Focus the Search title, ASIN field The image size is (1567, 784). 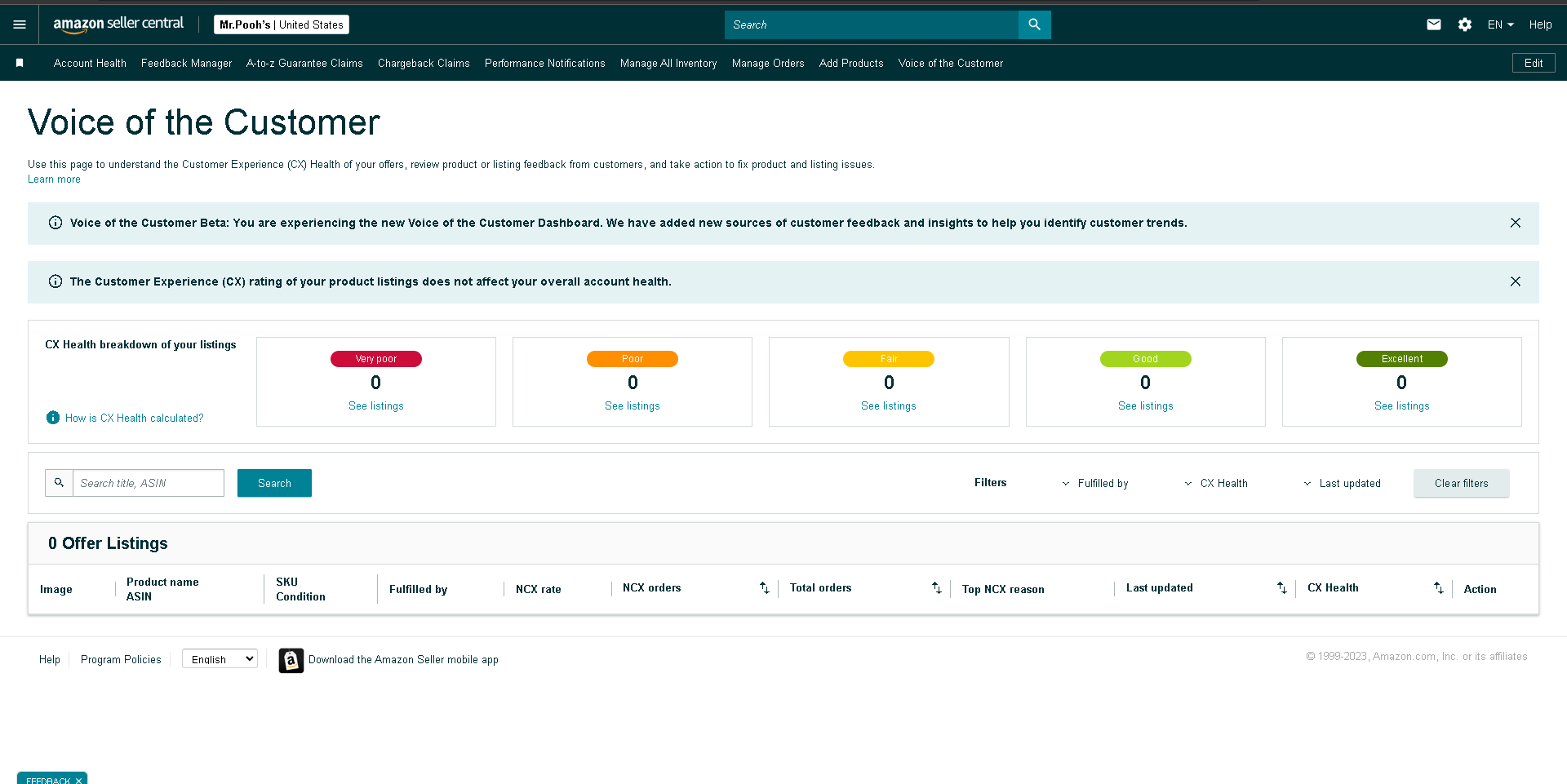point(149,483)
